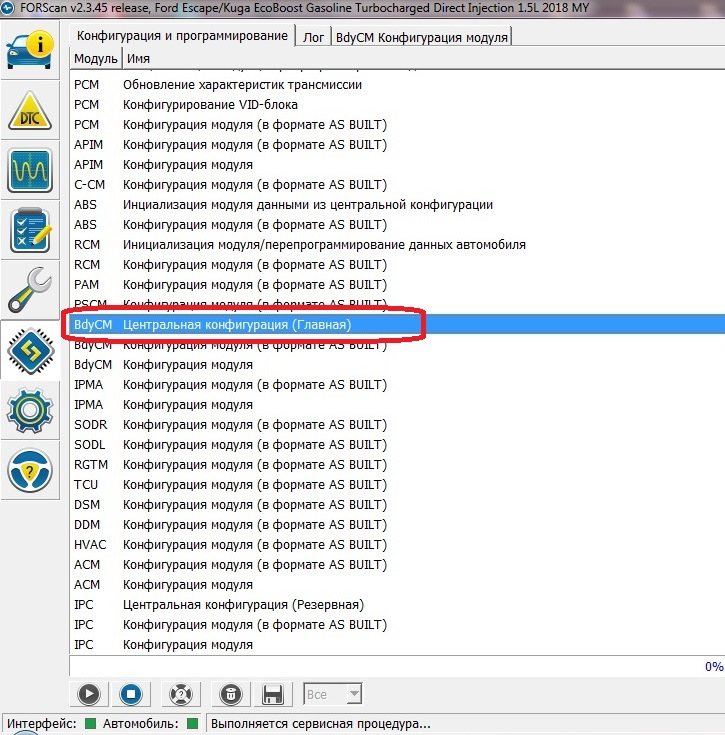Select APIM 'Конфигурация модуля' row
Screen dimensions: 725x735
click(397, 165)
